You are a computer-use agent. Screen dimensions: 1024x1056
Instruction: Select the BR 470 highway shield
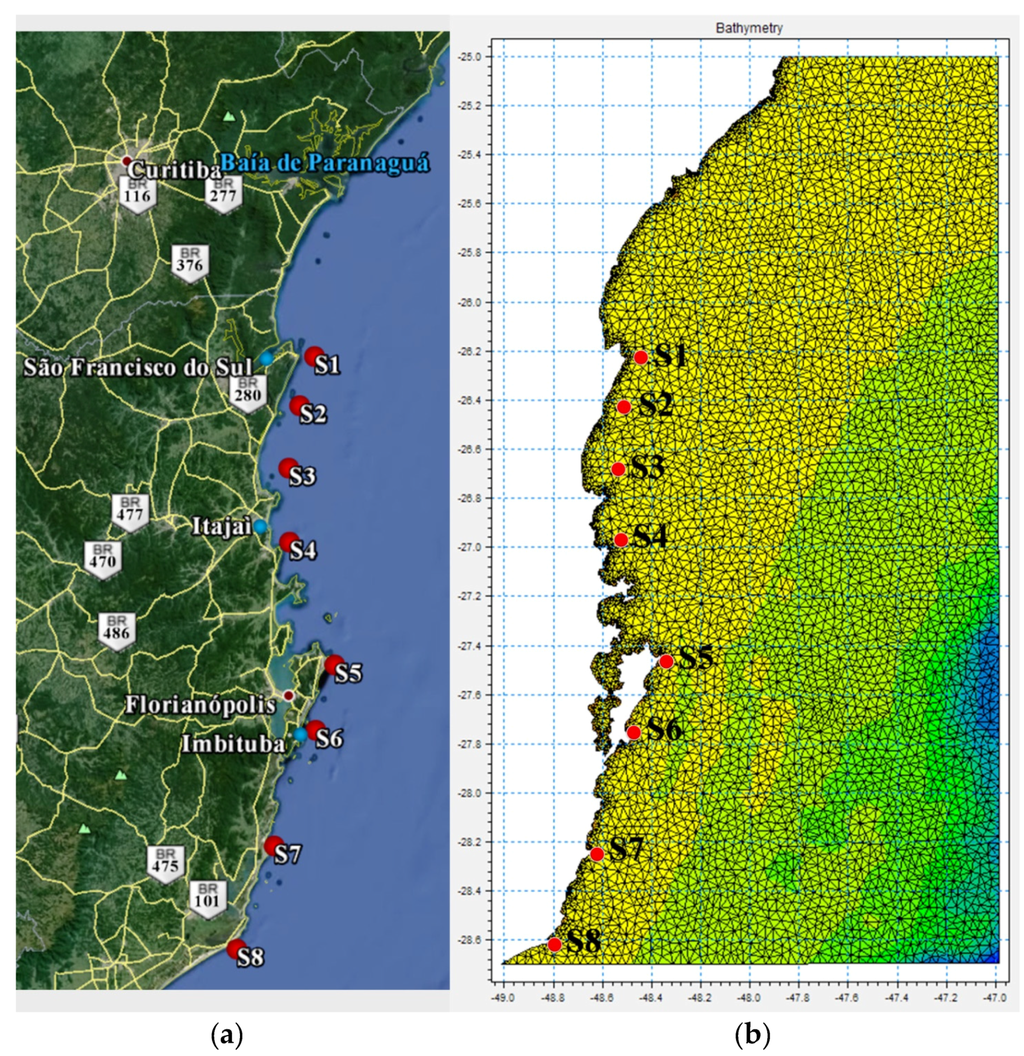click(x=102, y=556)
